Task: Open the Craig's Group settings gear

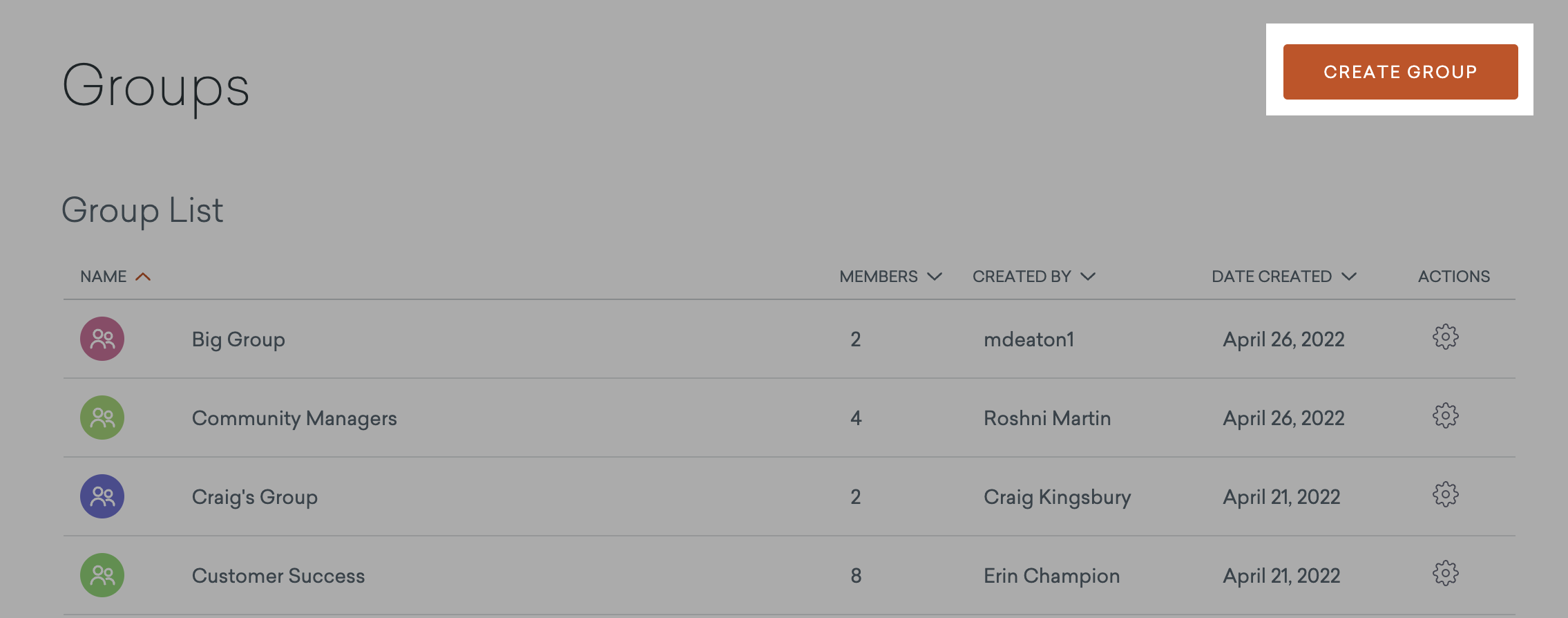Action: (x=1445, y=495)
